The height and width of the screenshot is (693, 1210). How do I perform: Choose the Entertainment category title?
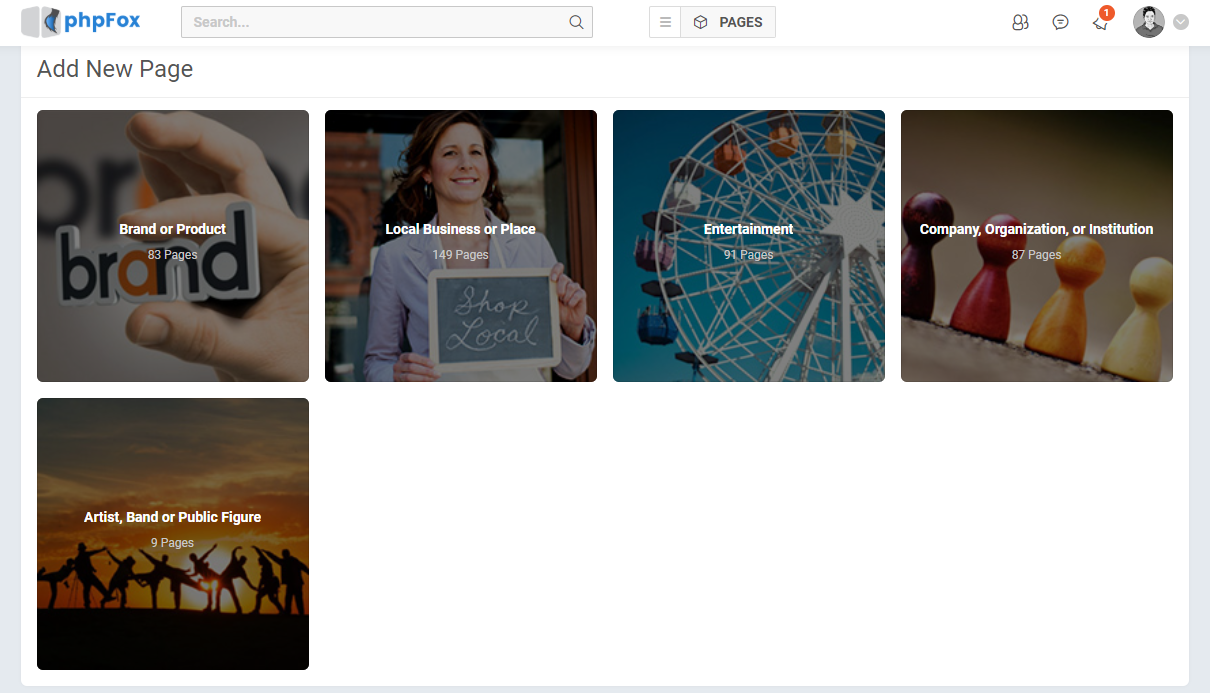tap(748, 229)
